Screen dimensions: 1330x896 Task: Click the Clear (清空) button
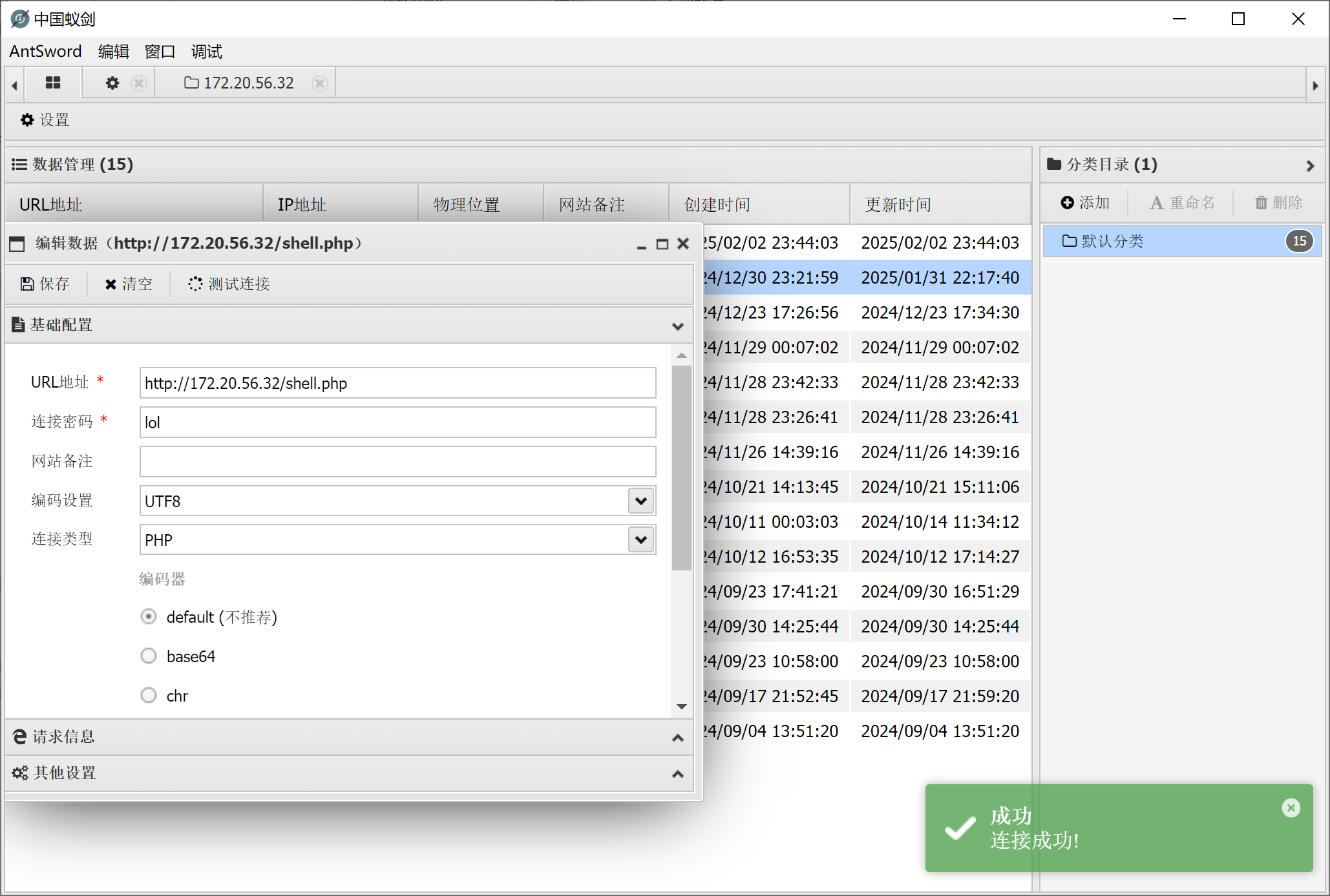129,284
